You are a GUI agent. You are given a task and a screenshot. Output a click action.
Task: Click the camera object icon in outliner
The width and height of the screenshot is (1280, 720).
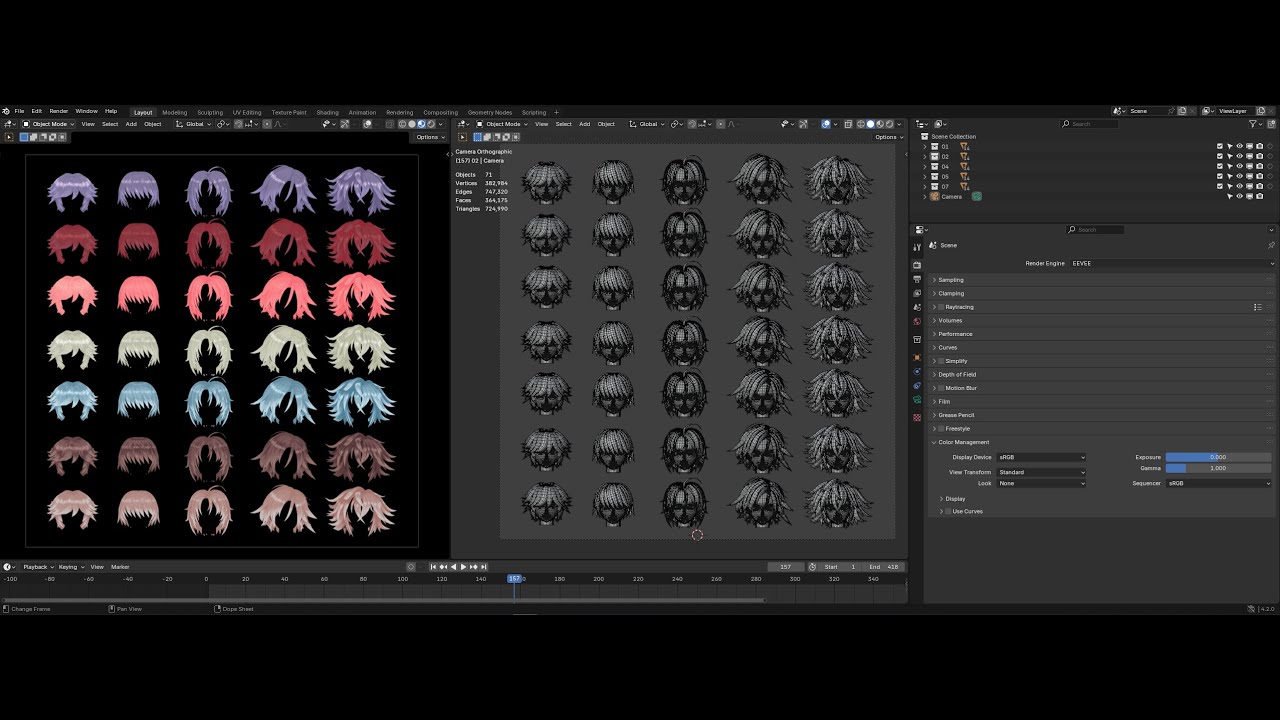pos(935,196)
